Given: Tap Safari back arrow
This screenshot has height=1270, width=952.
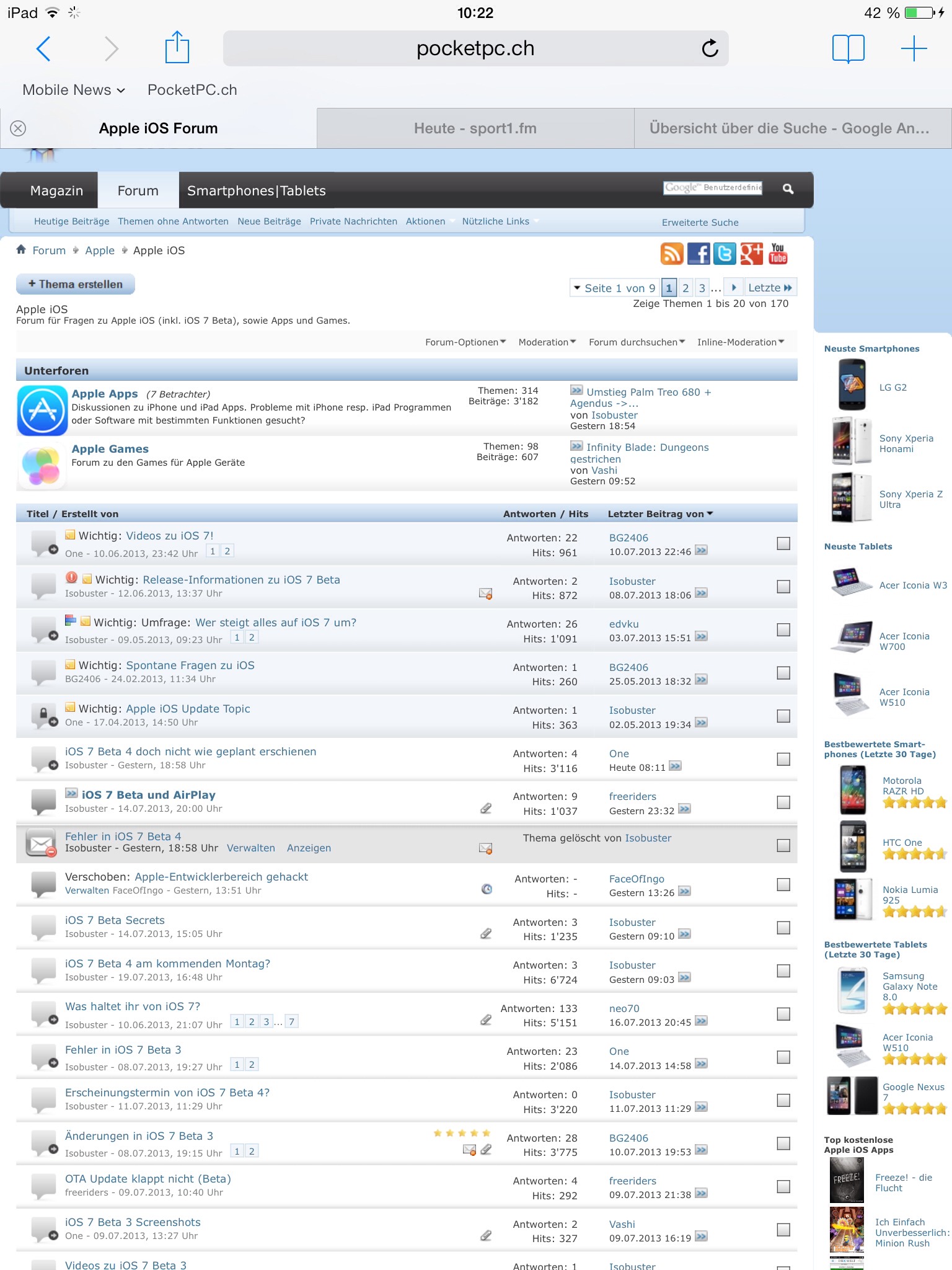Looking at the screenshot, I should coord(43,48).
